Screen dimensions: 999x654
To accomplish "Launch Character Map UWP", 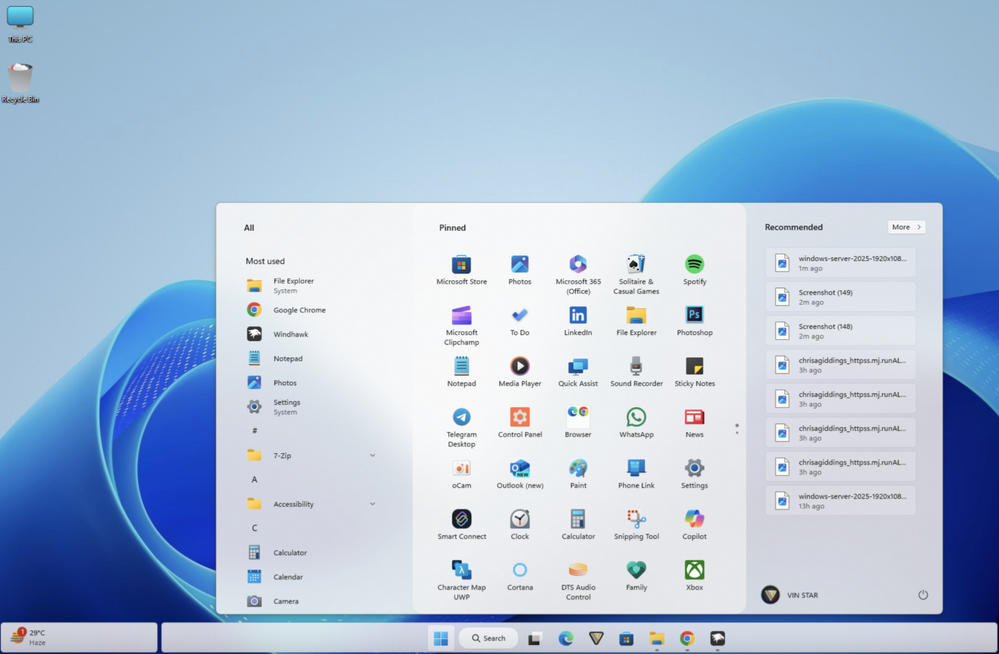I will pyautogui.click(x=461, y=581).
